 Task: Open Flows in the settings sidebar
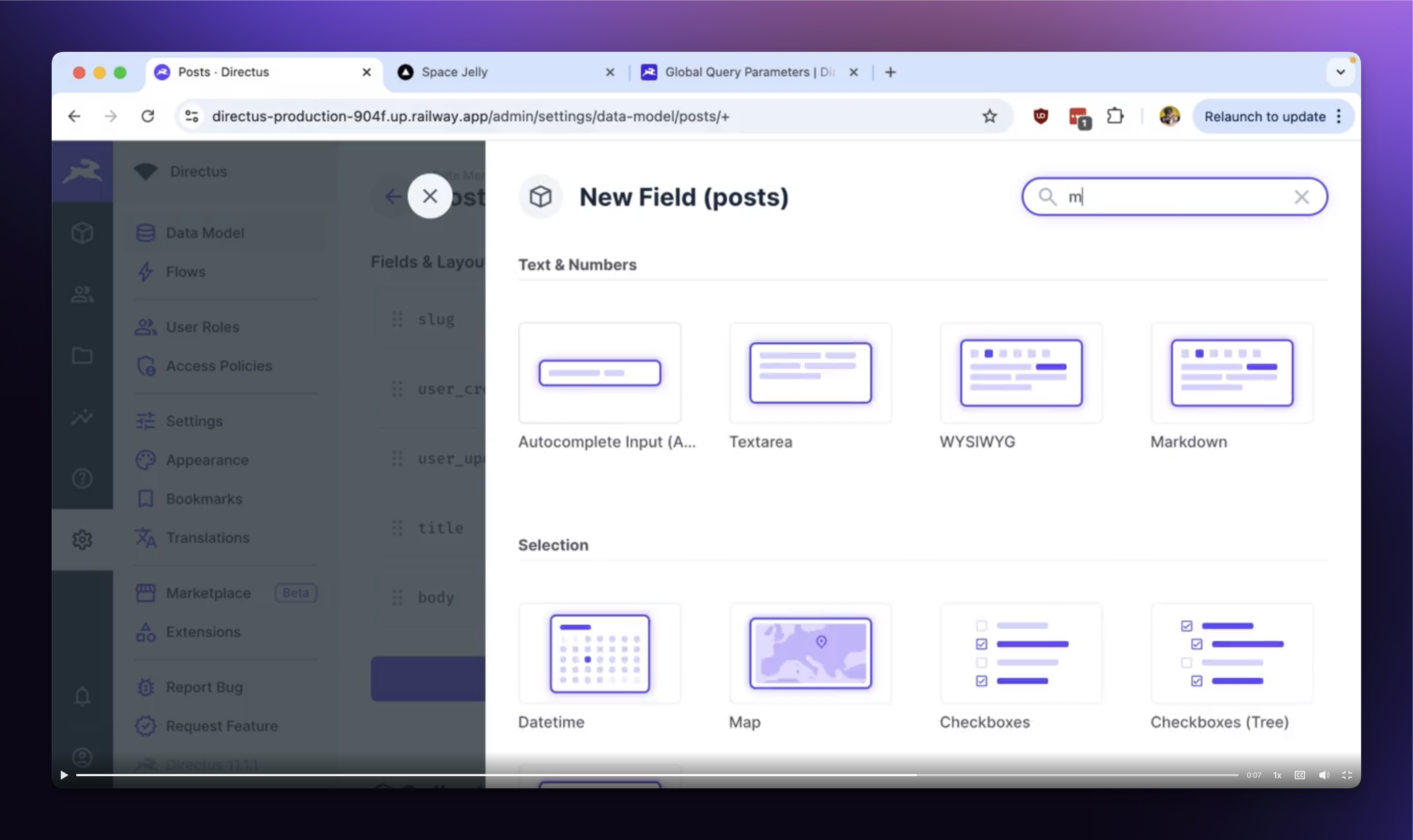tap(226, 272)
